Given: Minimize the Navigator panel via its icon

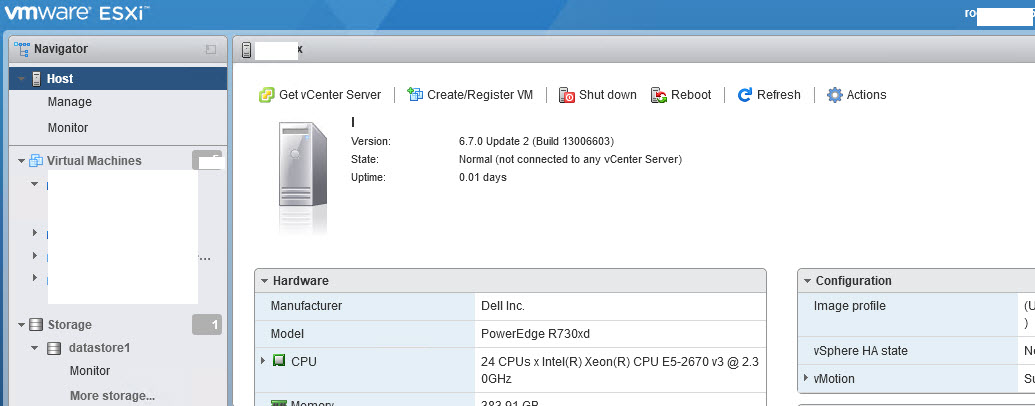Looking at the screenshot, I should [211, 49].
